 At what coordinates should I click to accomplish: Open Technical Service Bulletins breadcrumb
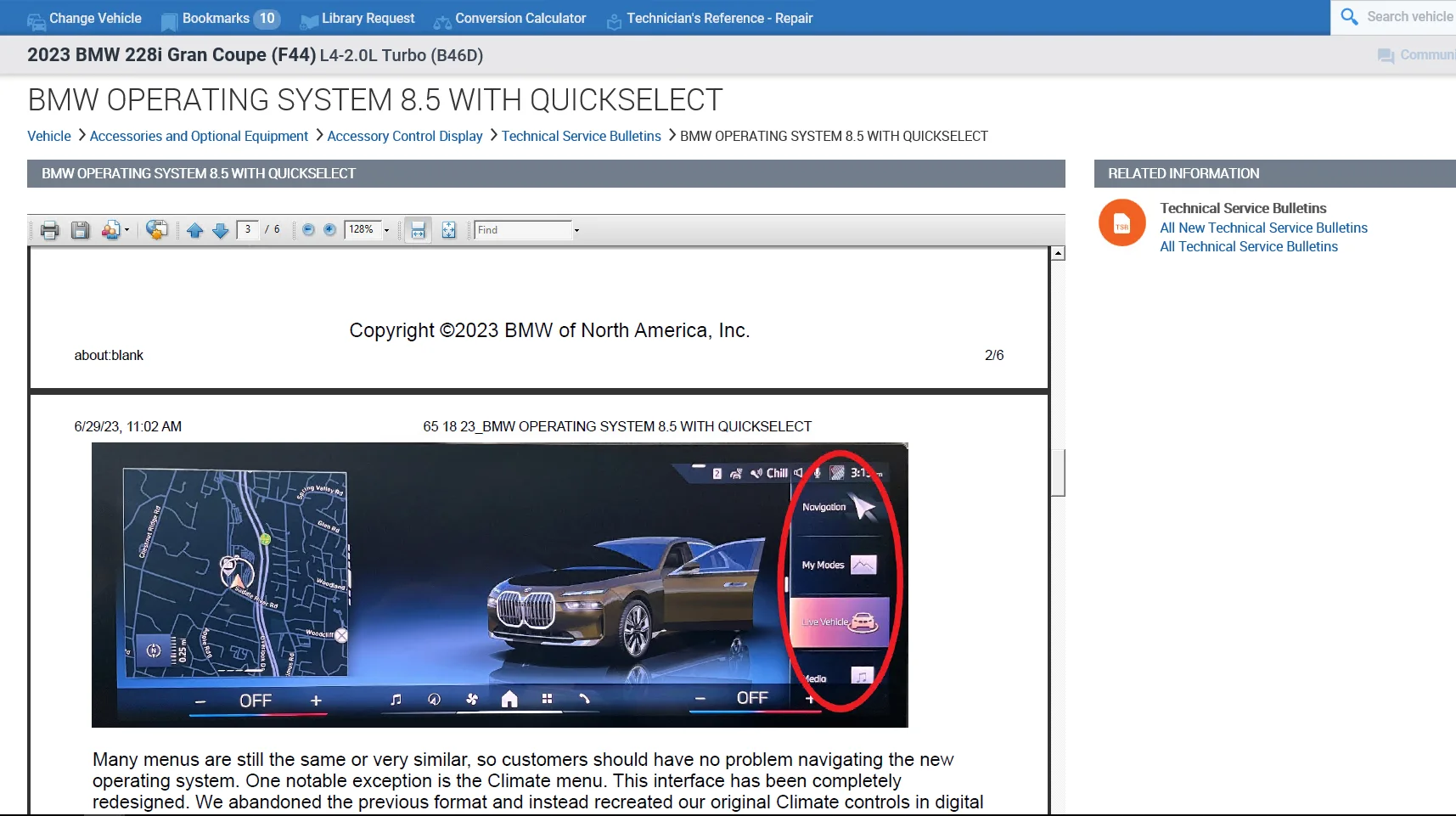click(582, 136)
